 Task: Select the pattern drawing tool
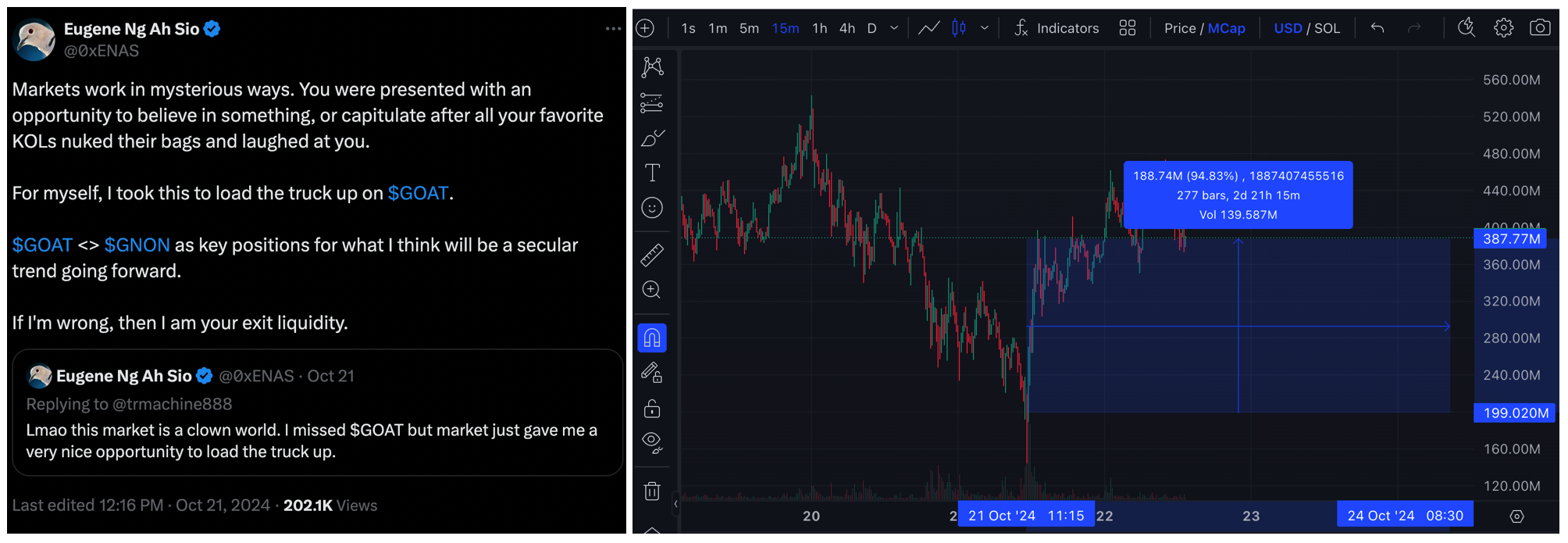tap(652, 67)
